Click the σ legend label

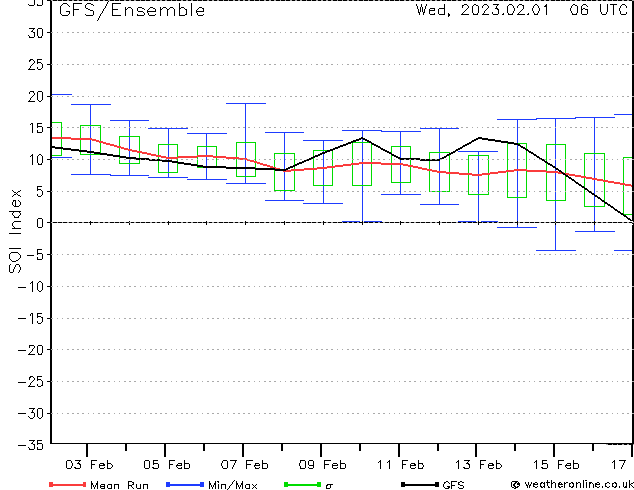(x=329, y=486)
